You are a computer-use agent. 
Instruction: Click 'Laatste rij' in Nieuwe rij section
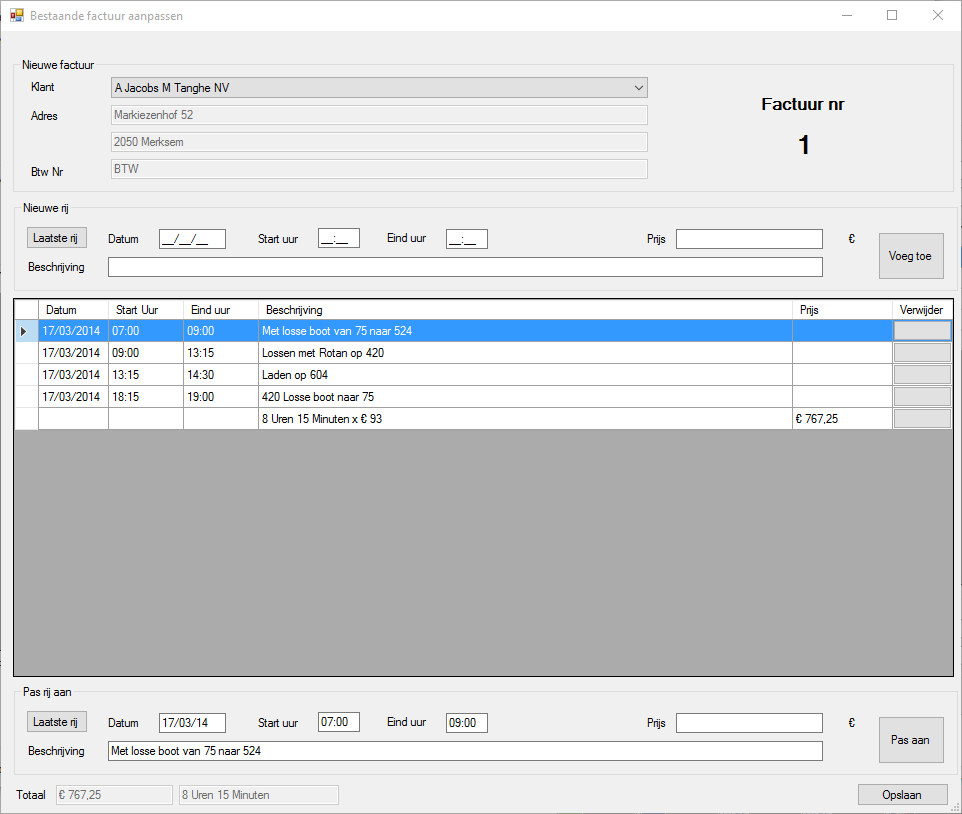coord(57,238)
